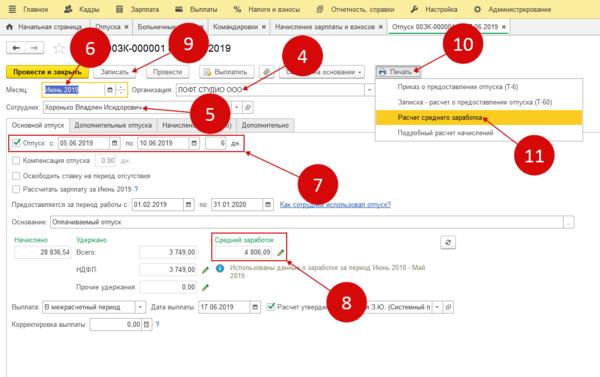The width and height of the screenshot is (600, 377).
Task: Expand the Выплата dropdown
Action: coord(140,307)
